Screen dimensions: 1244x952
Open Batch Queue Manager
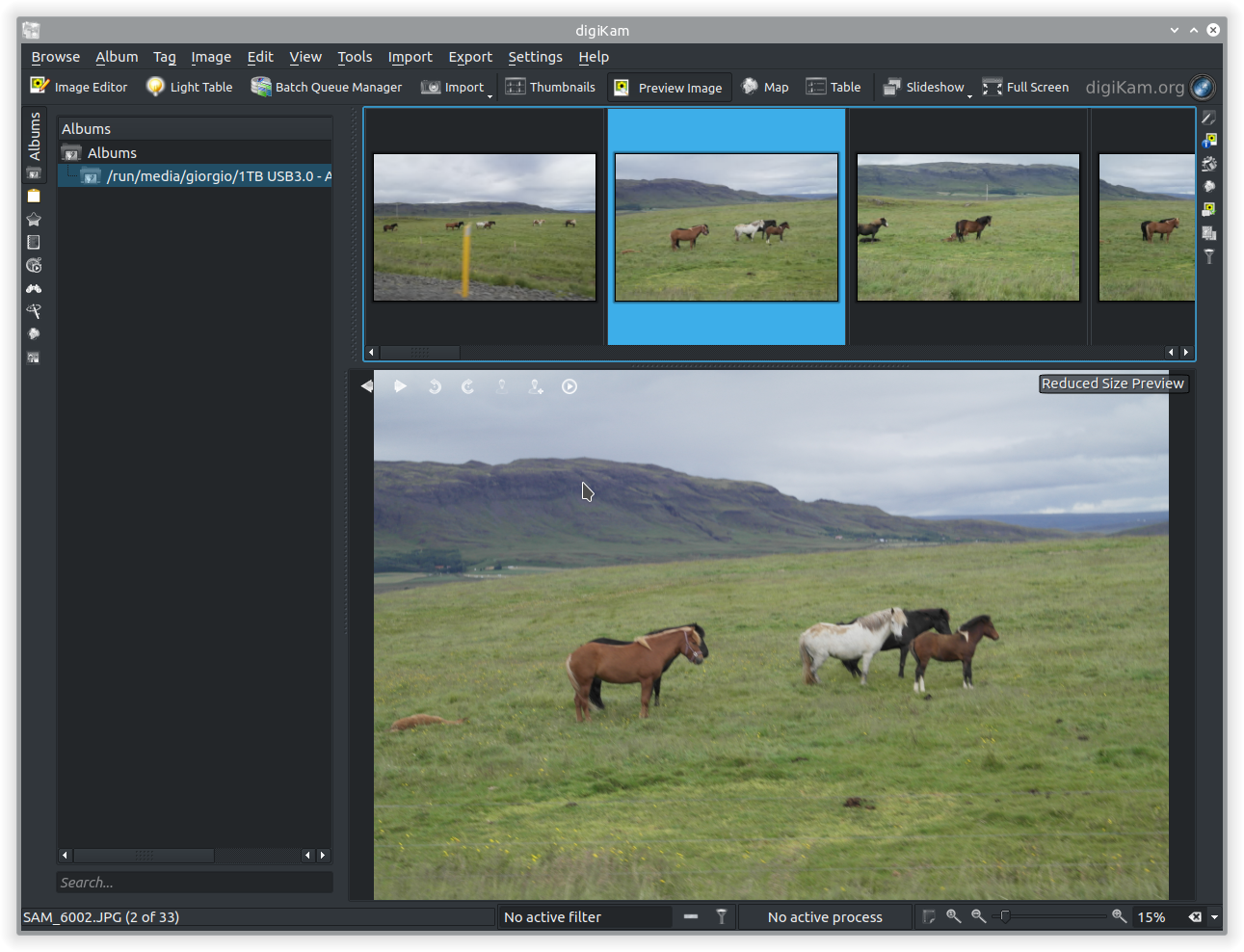[327, 87]
